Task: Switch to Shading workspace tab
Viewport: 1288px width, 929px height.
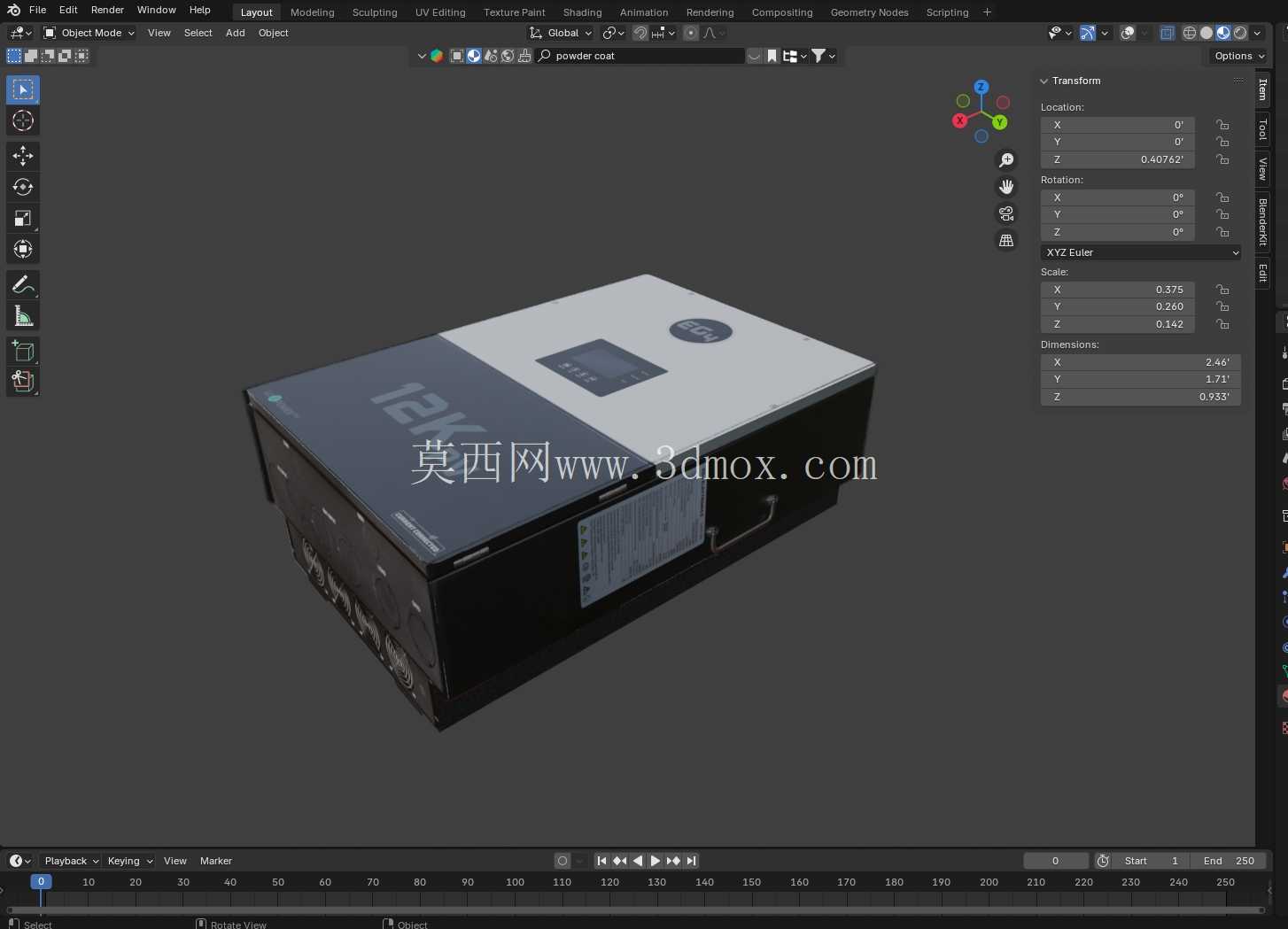Action: tap(582, 12)
